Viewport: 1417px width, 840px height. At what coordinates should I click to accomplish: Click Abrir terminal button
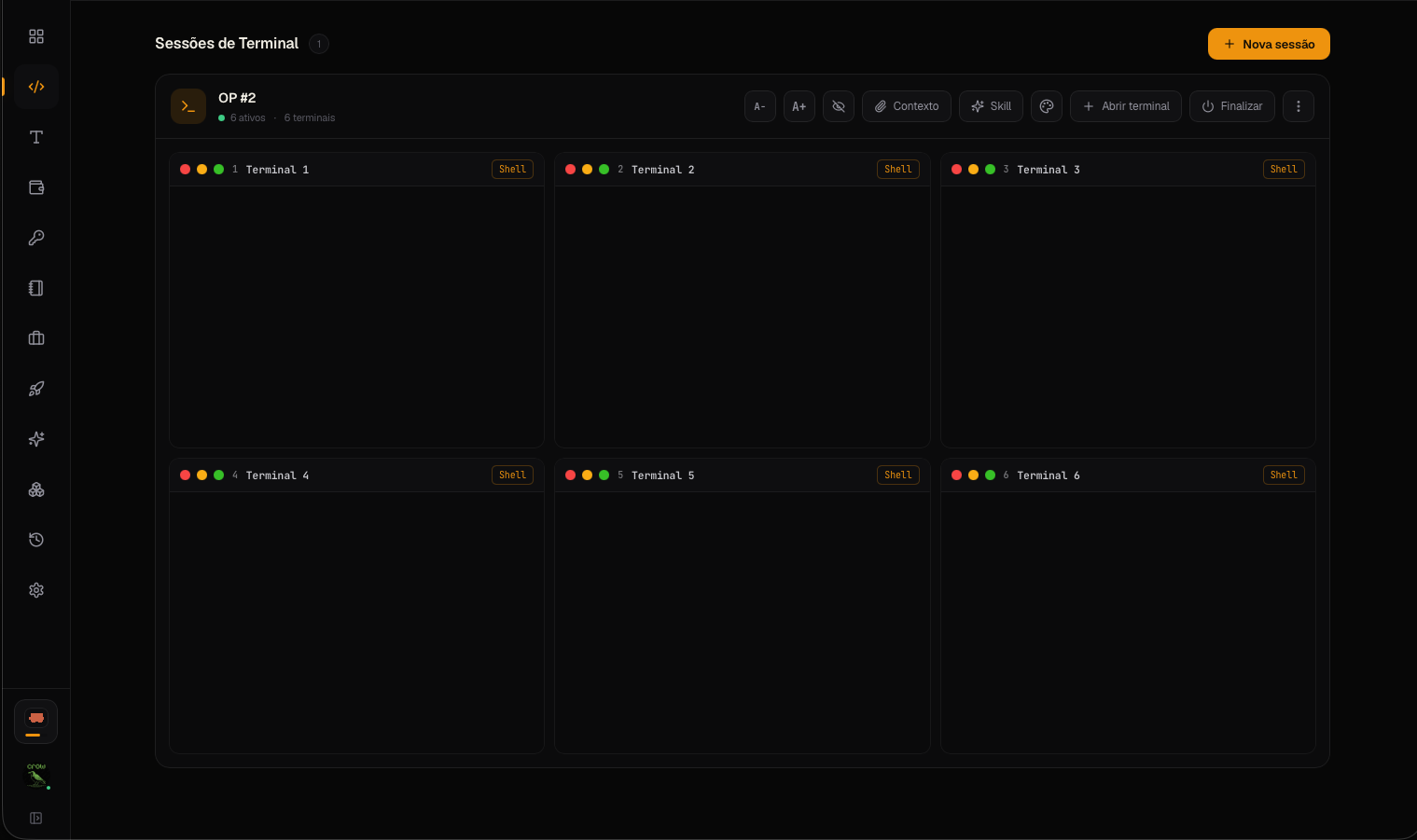[x=1126, y=106]
